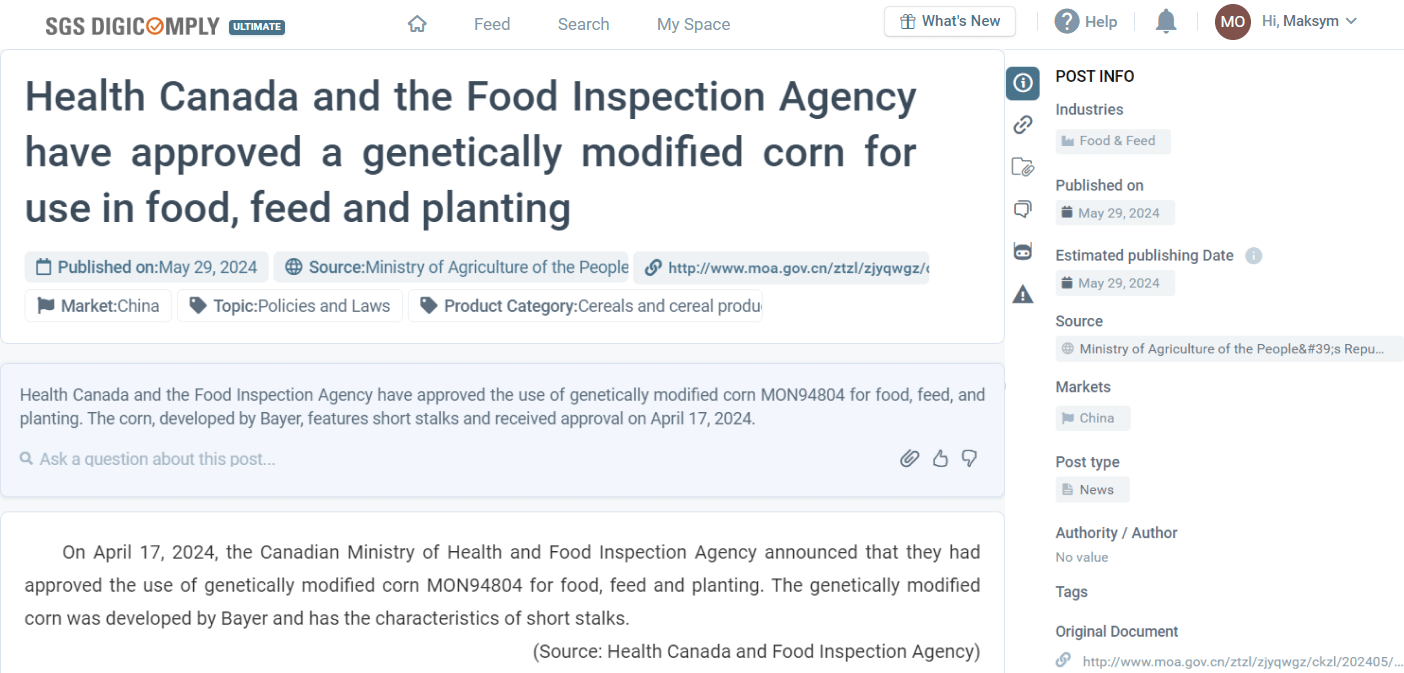1404x673 pixels.
Task: Click the info tooltip beside Estimated publishing Date
Action: tap(1253, 255)
